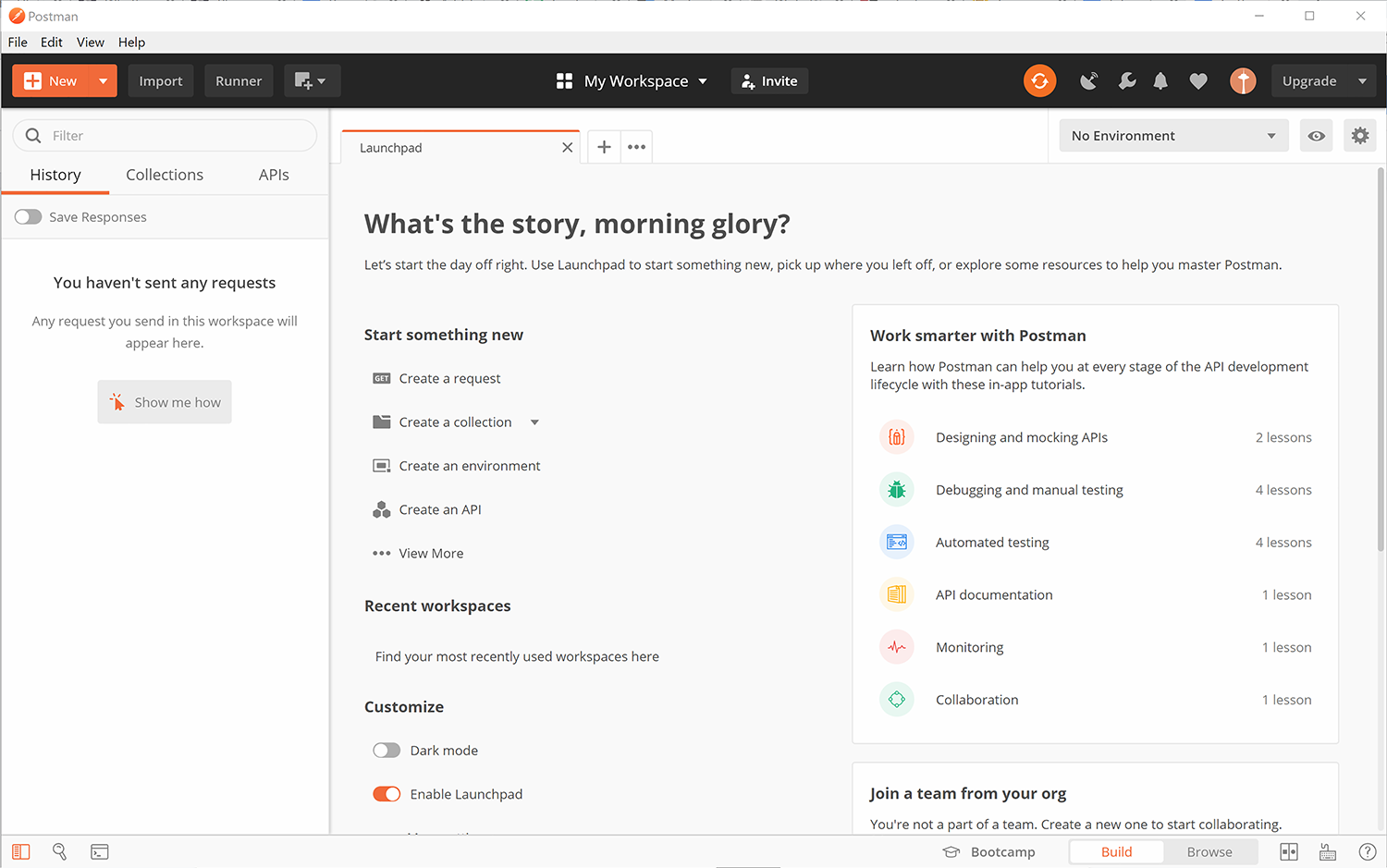
Task: Click the Show me how link
Action: coord(164,401)
